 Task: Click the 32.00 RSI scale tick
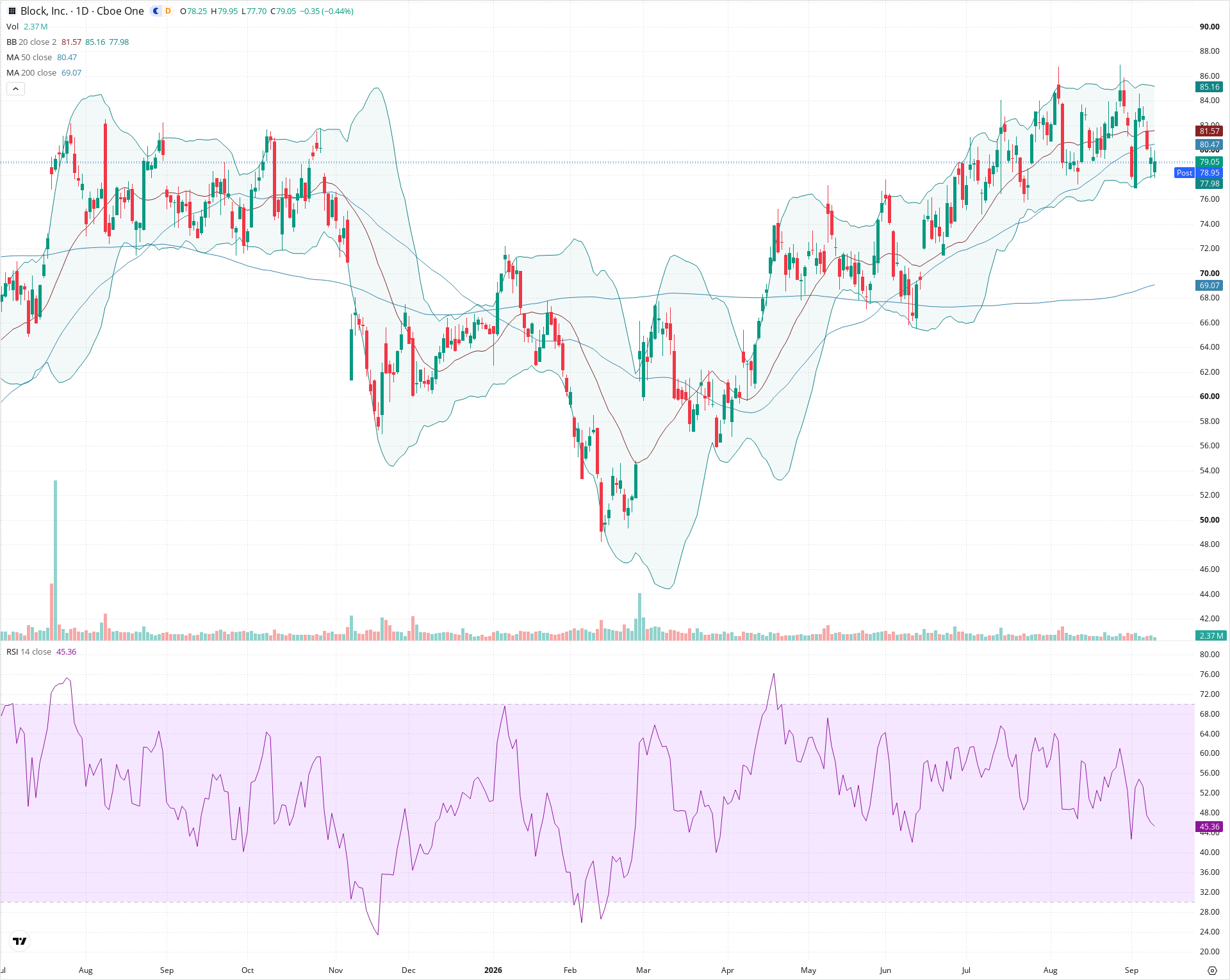coord(1209,892)
